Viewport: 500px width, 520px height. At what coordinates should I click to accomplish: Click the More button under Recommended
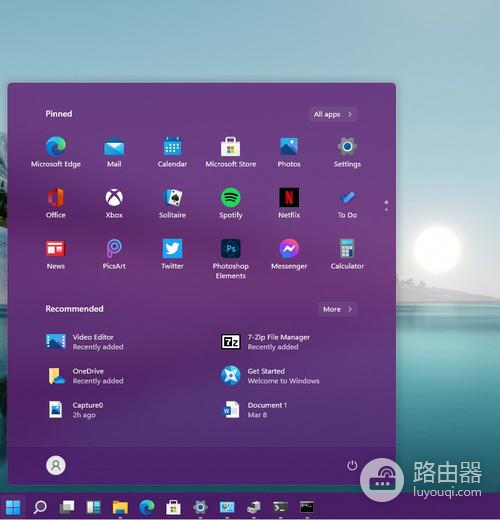338,309
